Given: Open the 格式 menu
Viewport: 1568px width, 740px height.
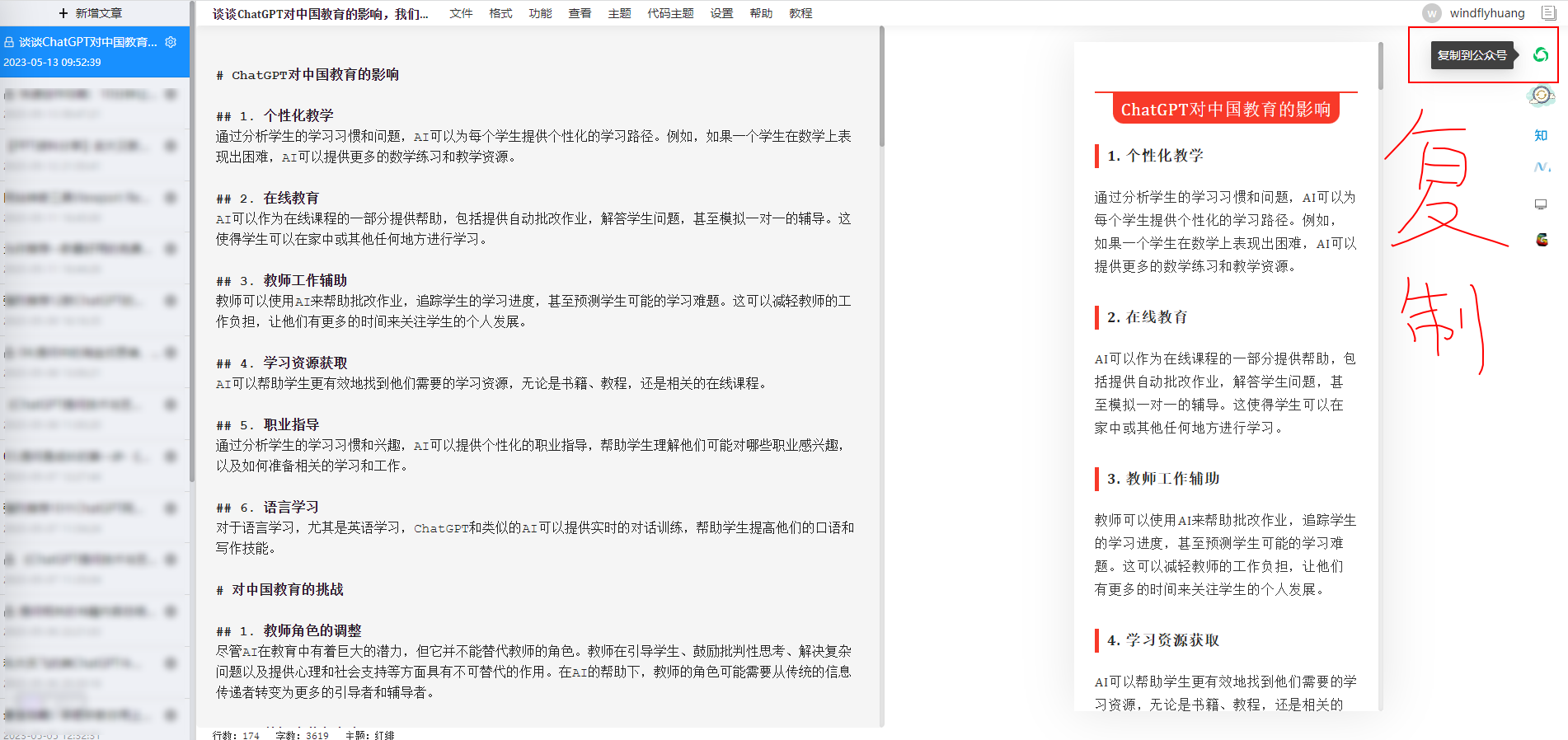Looking at the screenshot, I should pyautogui.click(x=500, y=13).
